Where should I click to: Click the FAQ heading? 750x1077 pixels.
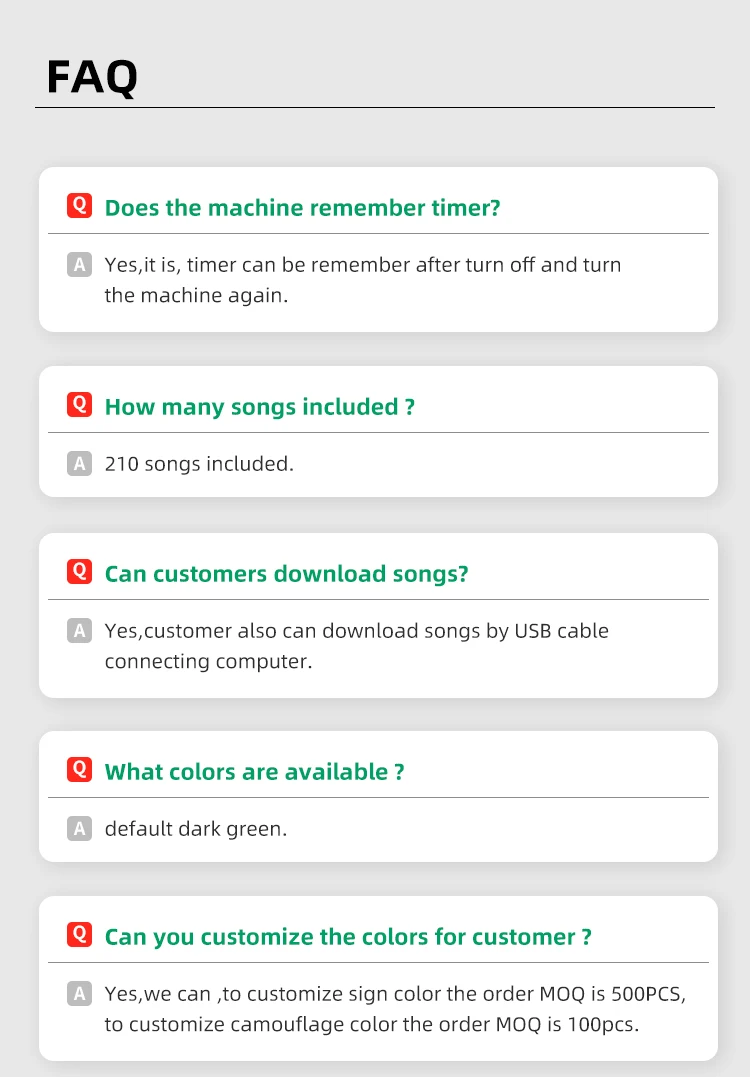point(92,77)
